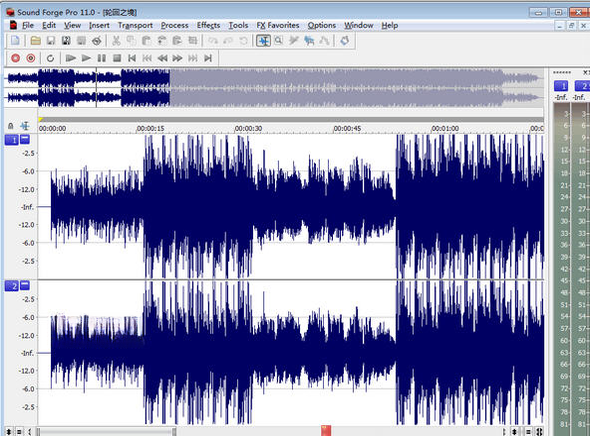
Task: Undo the last edit
Action: point(213,40)
